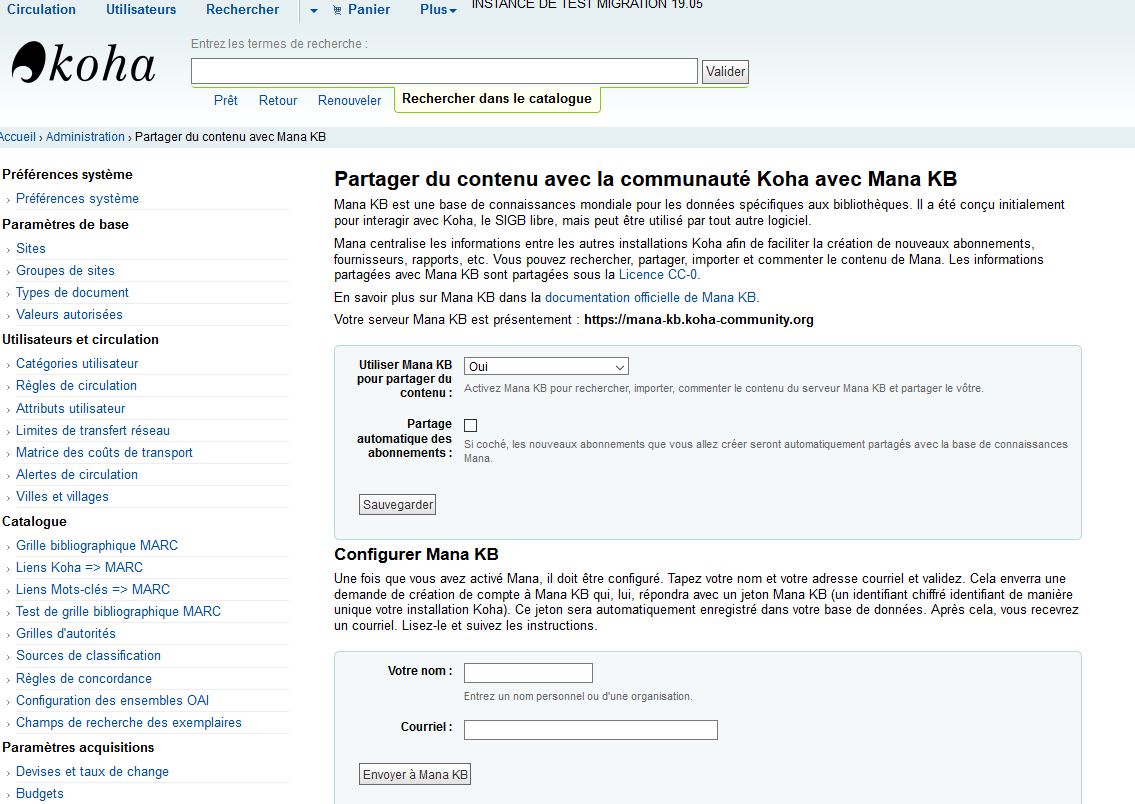Open Catégories utilisateur link
Image resolution: width=1135 pixels, height=804 pixels.
point(77,363)
